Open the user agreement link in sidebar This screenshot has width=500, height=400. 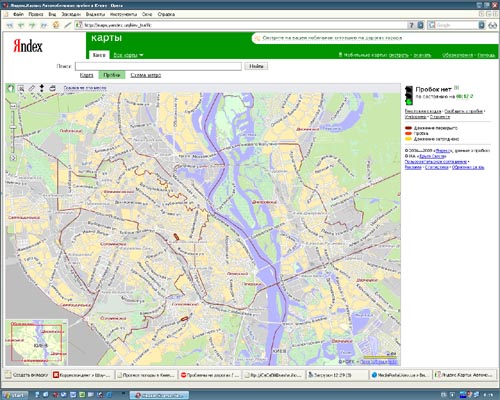tap(436, 161)
